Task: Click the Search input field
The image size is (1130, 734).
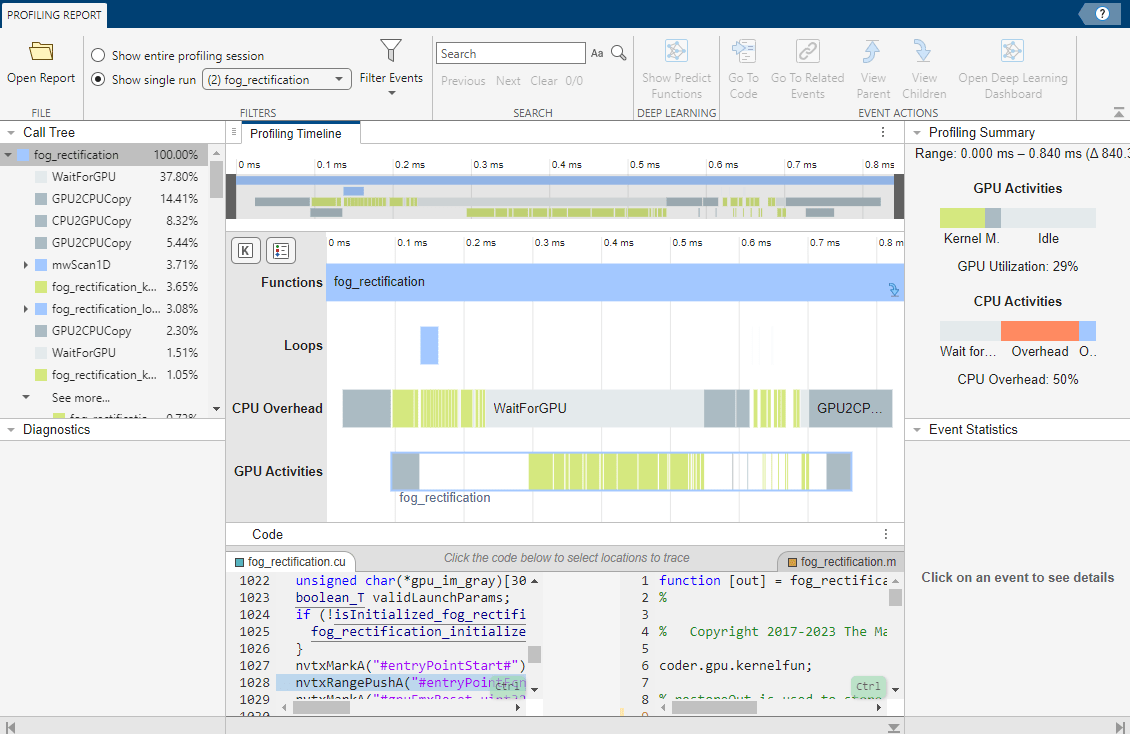Action: coord(510,54)
